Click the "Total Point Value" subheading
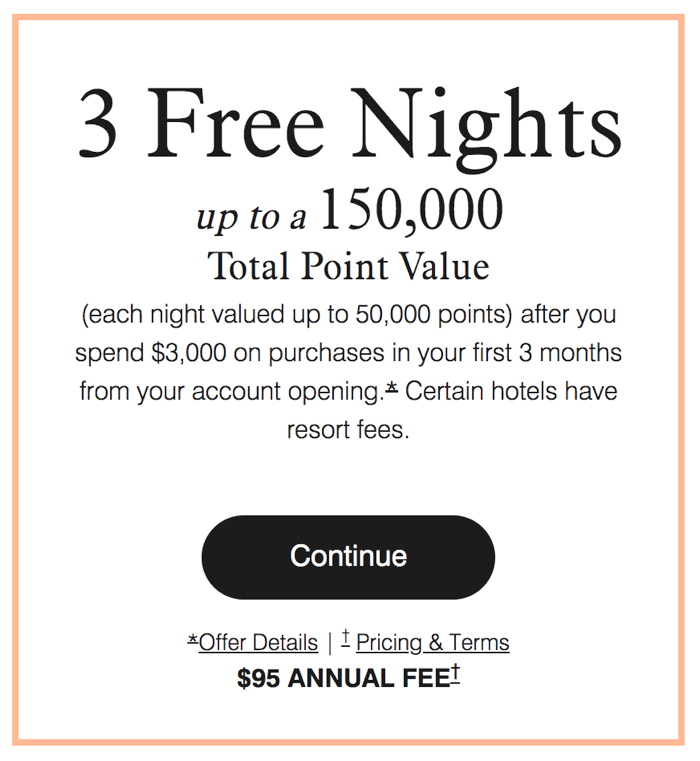The width and height of the screenshot is (700, 761). [x=349, y=266]
